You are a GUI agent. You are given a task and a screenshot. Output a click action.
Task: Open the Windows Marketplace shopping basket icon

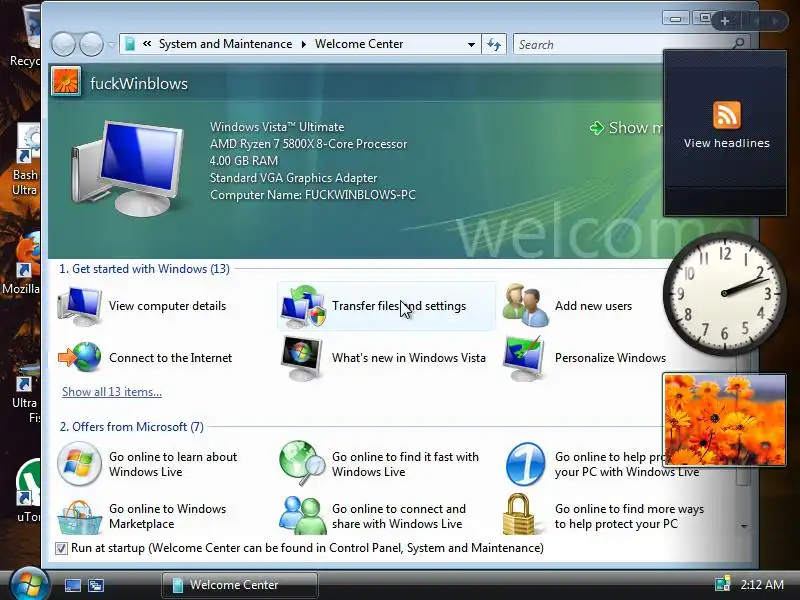point(79,517)
